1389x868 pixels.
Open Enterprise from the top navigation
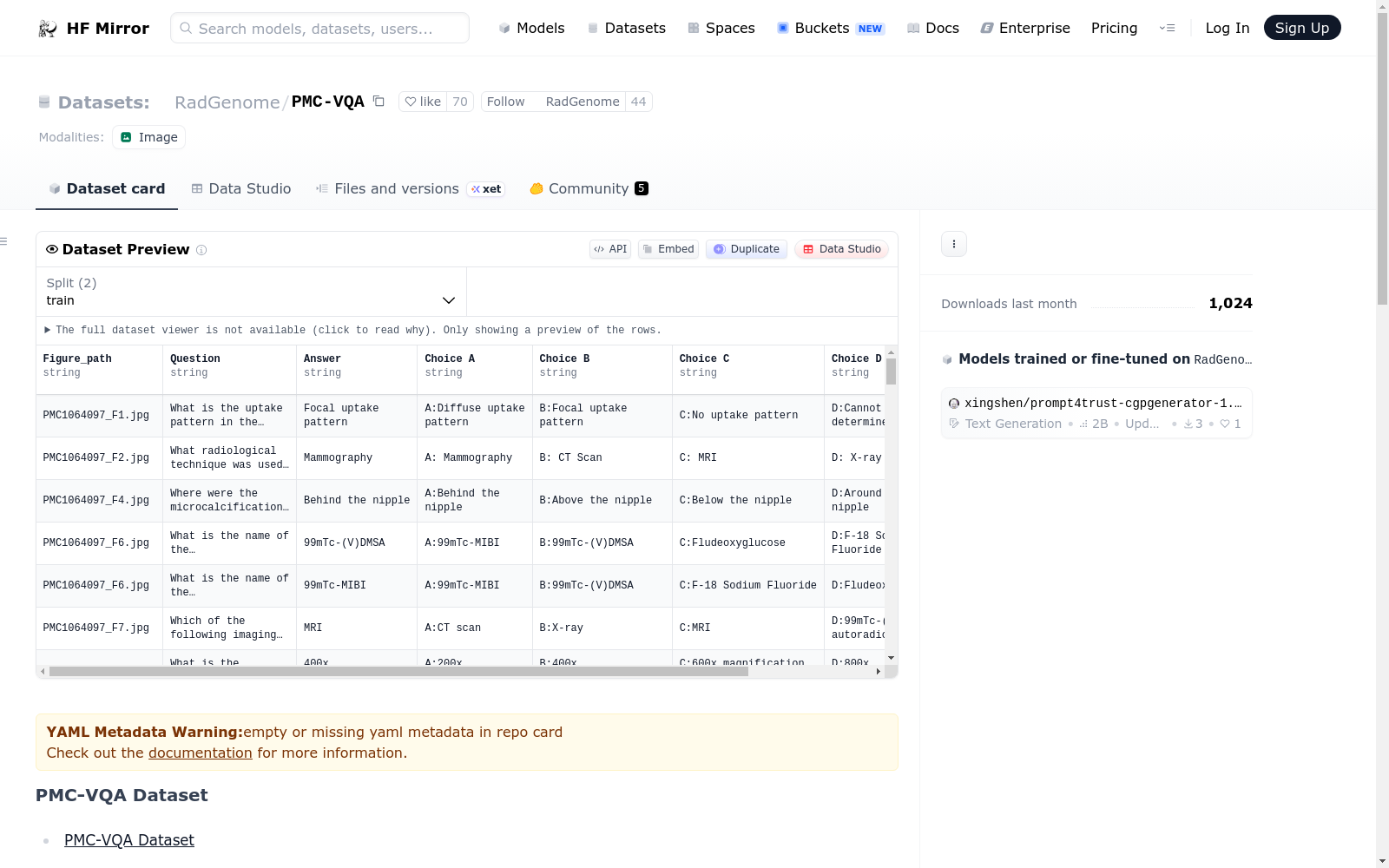pos(1025,28)
